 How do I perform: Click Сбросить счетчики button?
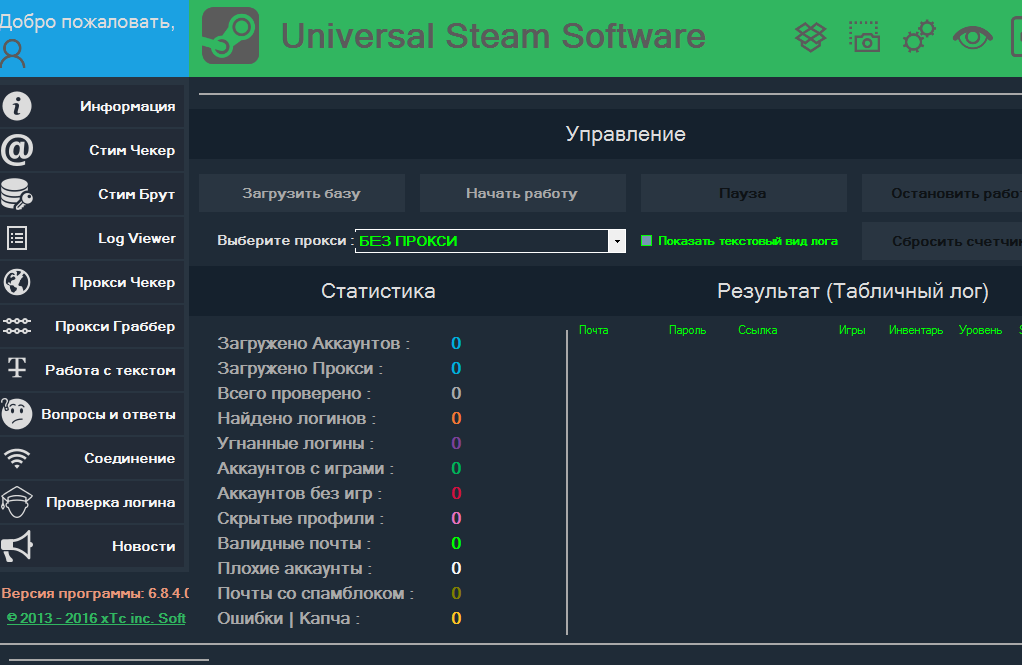click(942, 241)
